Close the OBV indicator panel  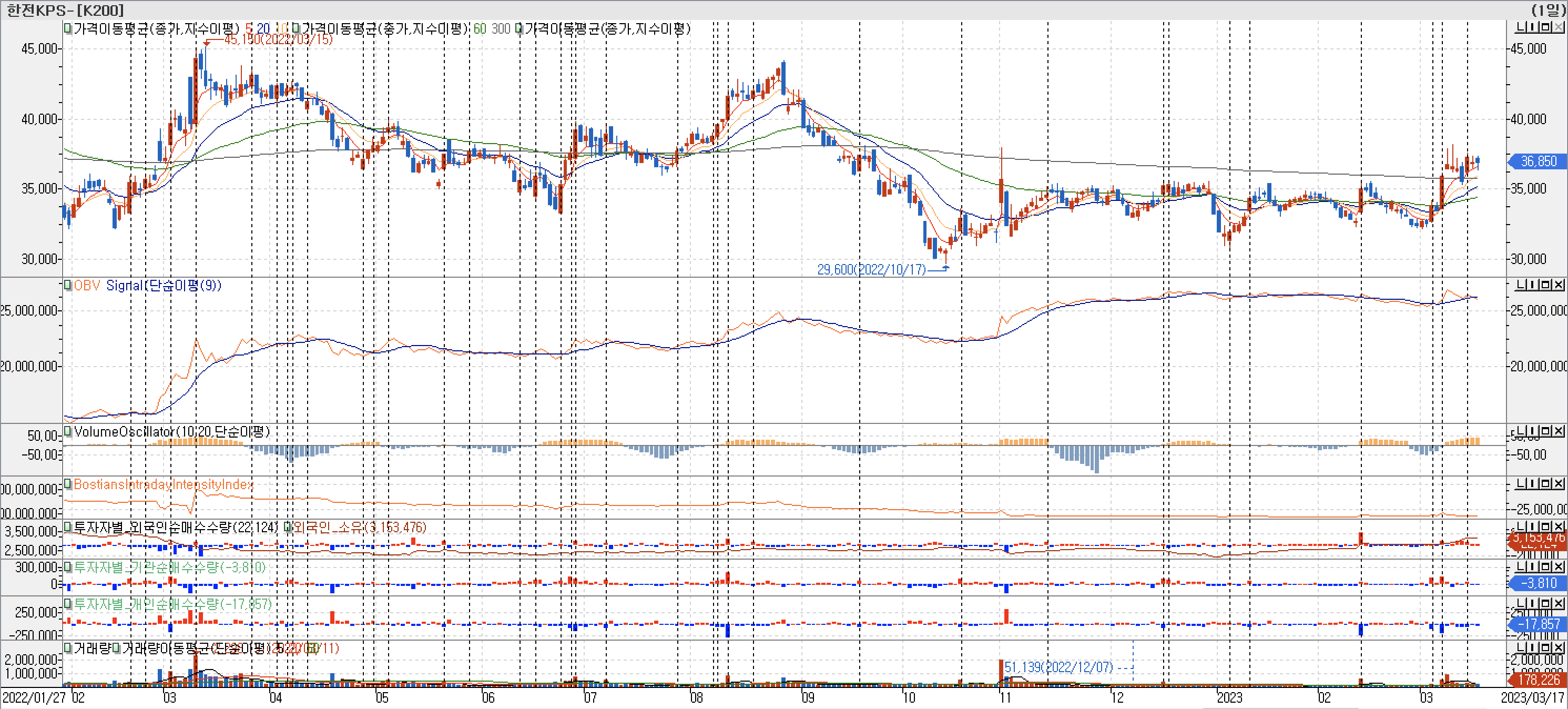tap(1557, 285)
